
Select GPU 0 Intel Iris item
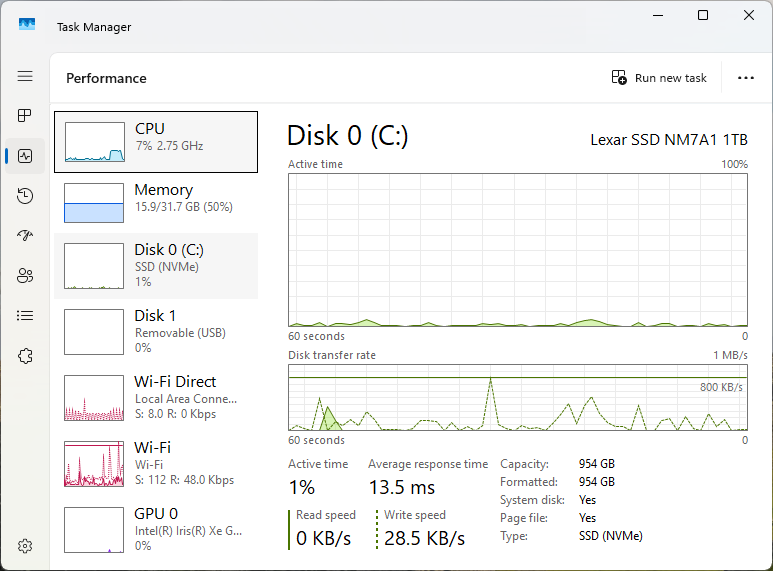156,529
